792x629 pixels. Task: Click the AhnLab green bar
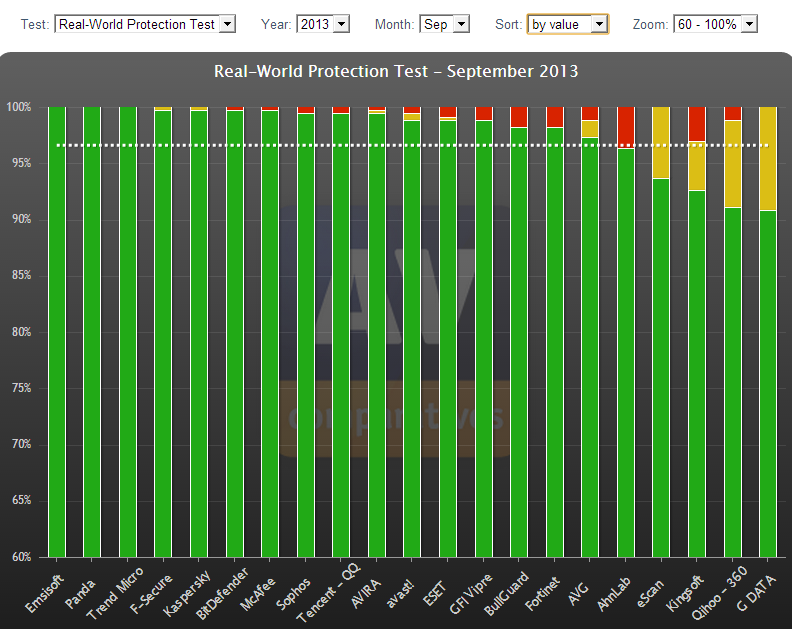point(626,353)
